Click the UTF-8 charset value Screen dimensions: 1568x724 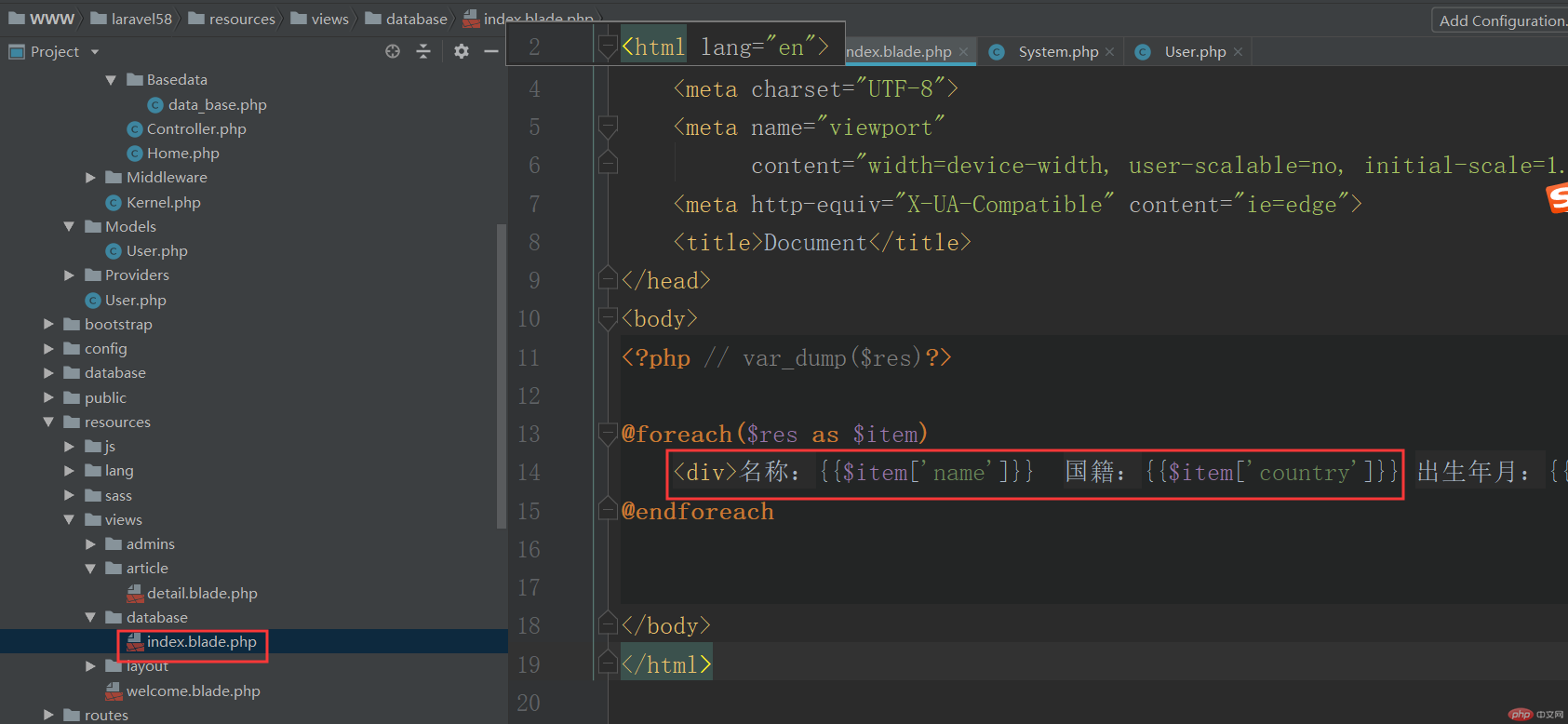pyautogui.click(x=901, y=89)
